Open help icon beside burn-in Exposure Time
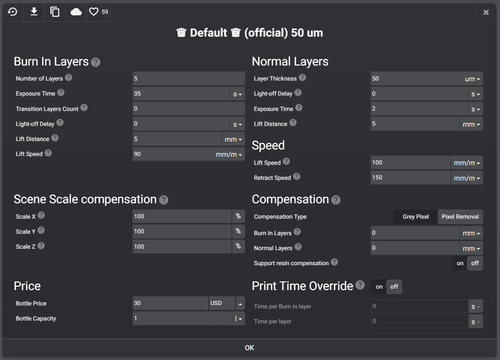This screenshot has height=360, width=500. (61, 93)
